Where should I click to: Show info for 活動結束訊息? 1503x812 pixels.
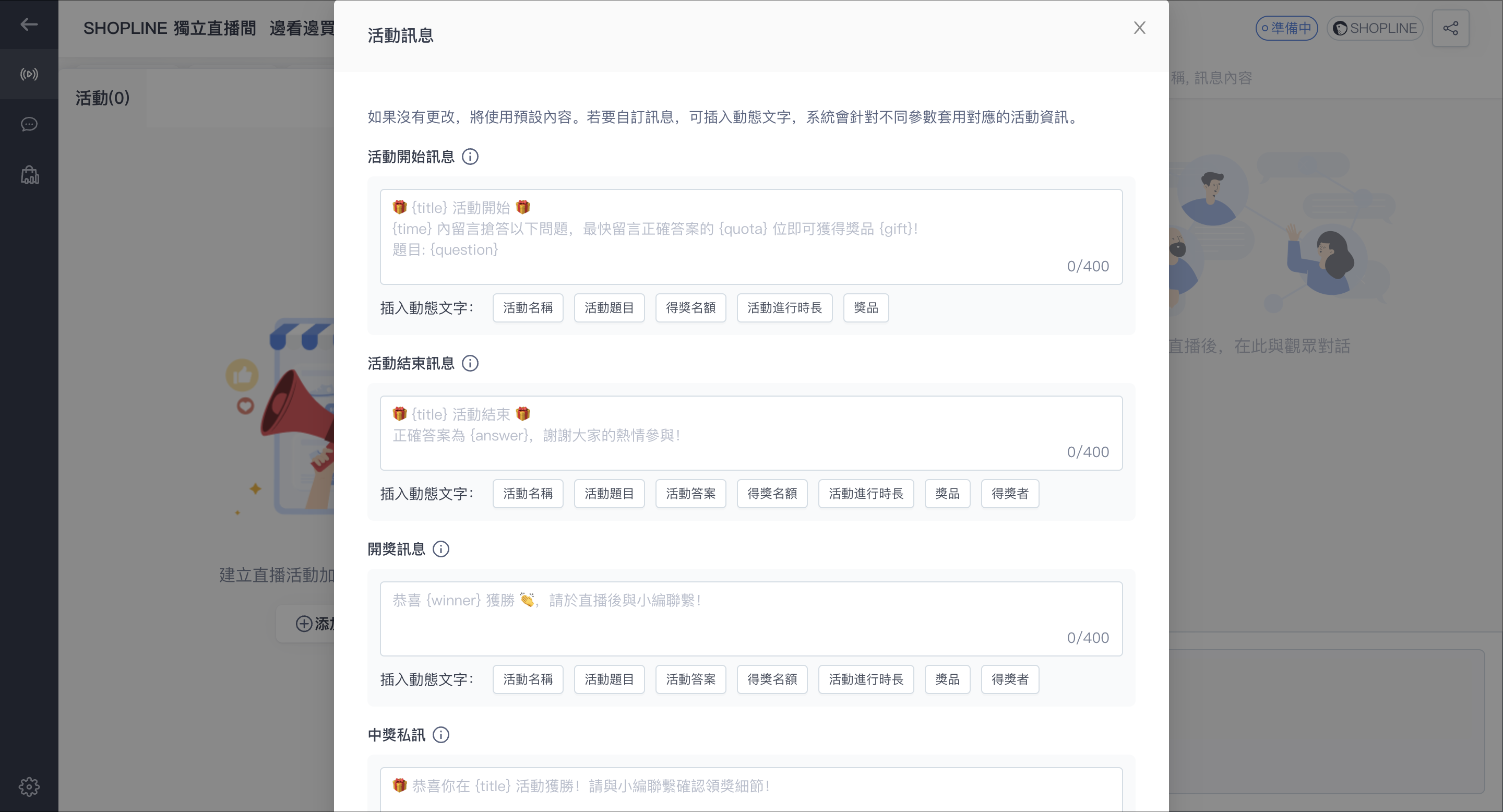(x=470, y=363)
